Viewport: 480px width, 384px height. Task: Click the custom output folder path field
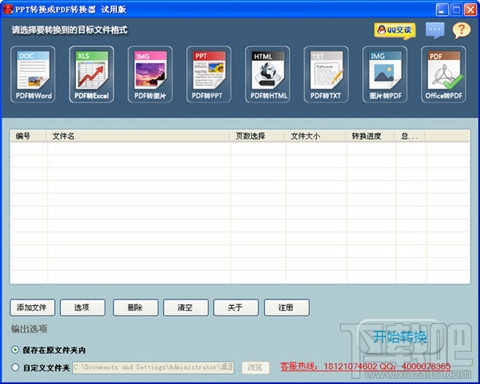[x=153, y=367]
